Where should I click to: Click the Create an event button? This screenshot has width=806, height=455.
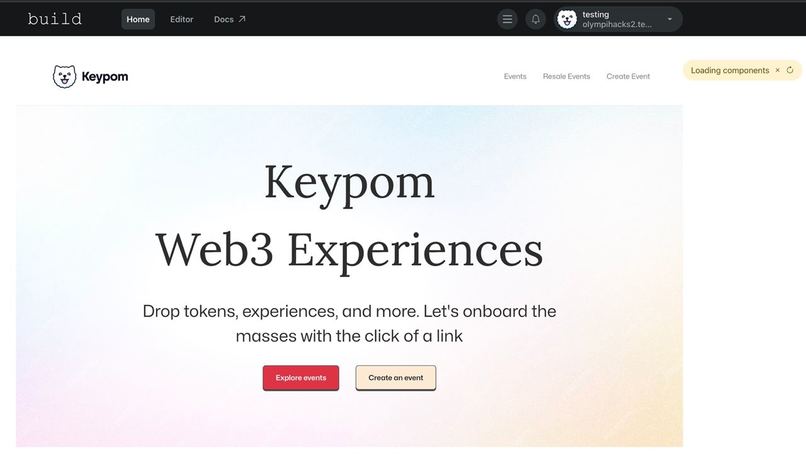coord(396,378)
